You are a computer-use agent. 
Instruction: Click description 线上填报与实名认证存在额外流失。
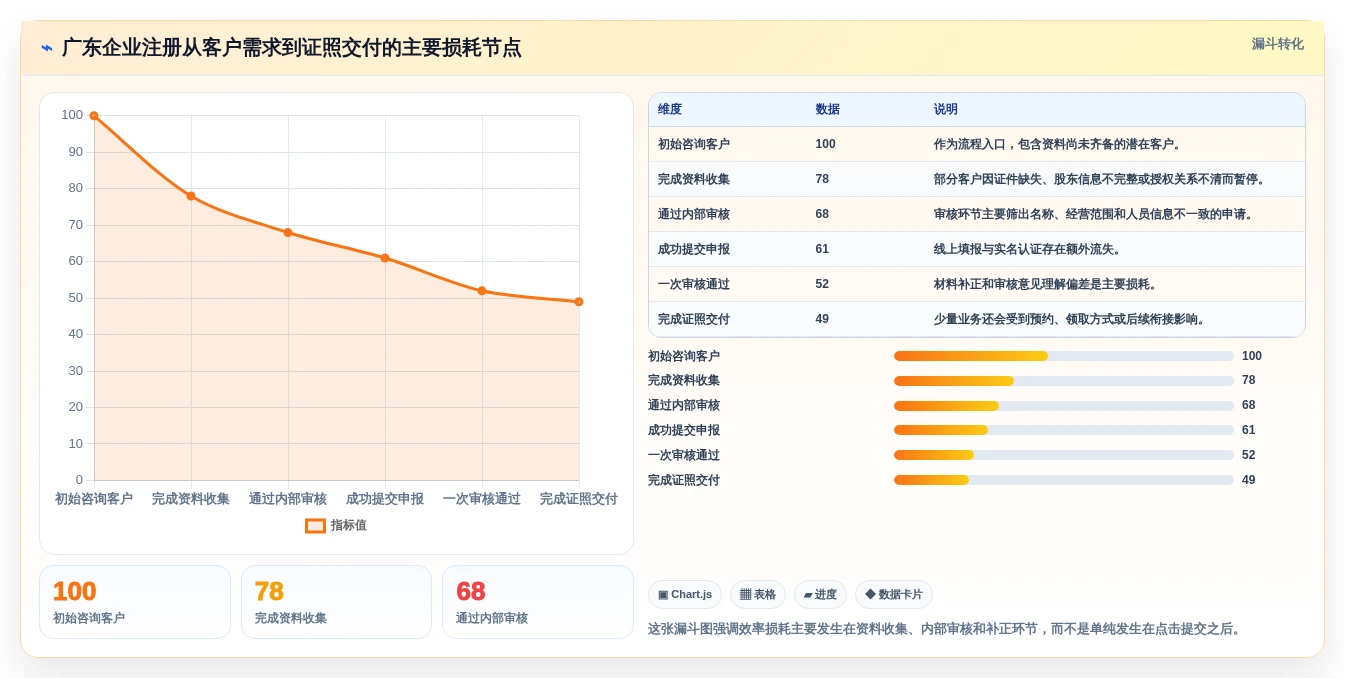point(1028,249)
